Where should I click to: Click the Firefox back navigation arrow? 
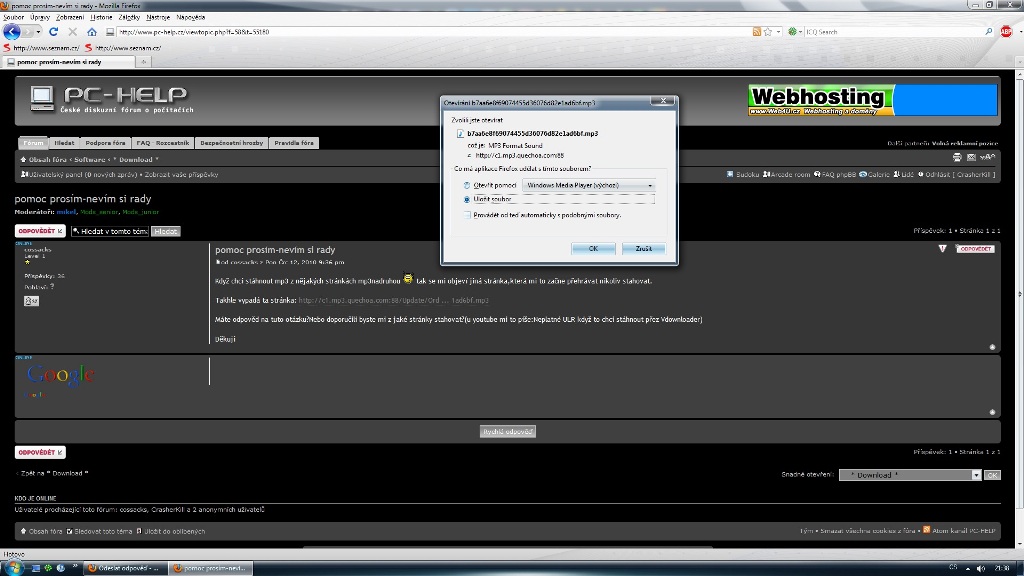pyautogui.click(x=12, y=31)
